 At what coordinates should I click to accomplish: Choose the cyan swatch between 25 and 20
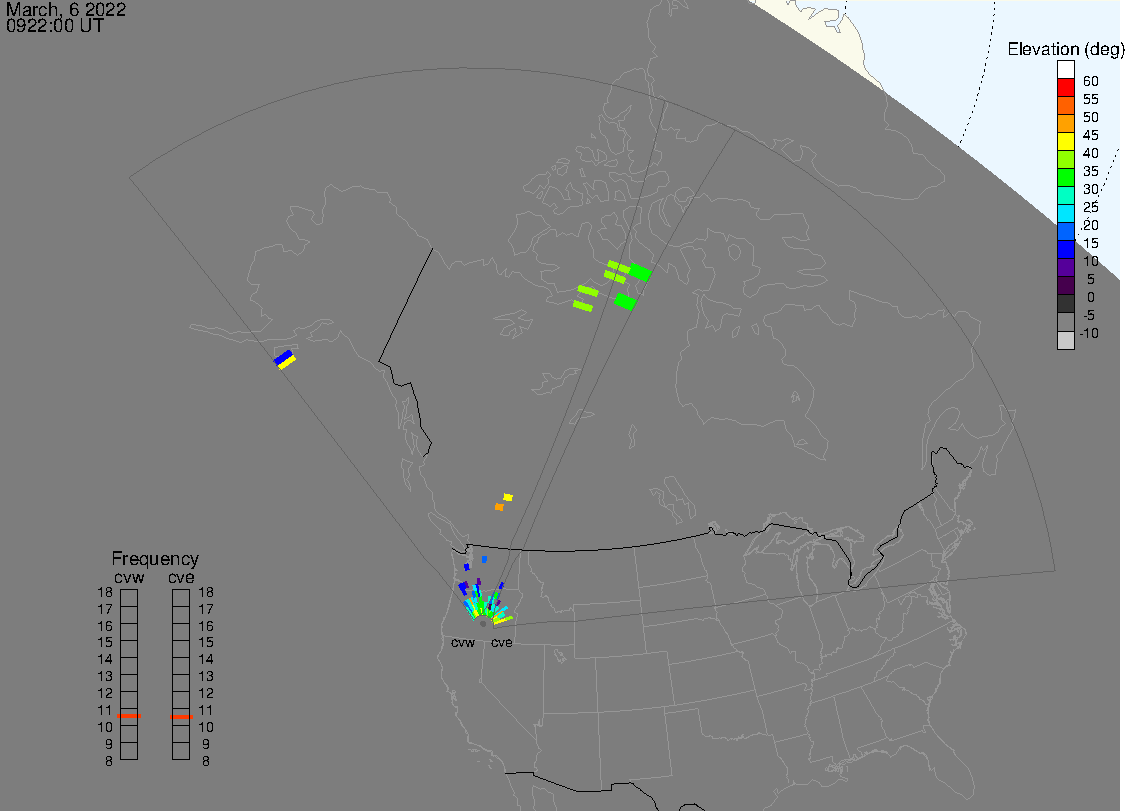(x=1065, y=213)
